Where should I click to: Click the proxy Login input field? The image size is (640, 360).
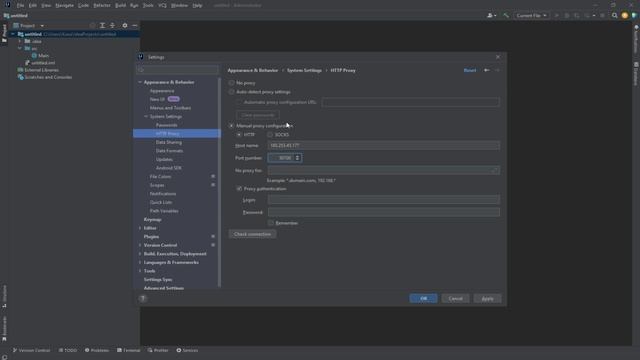384,200
